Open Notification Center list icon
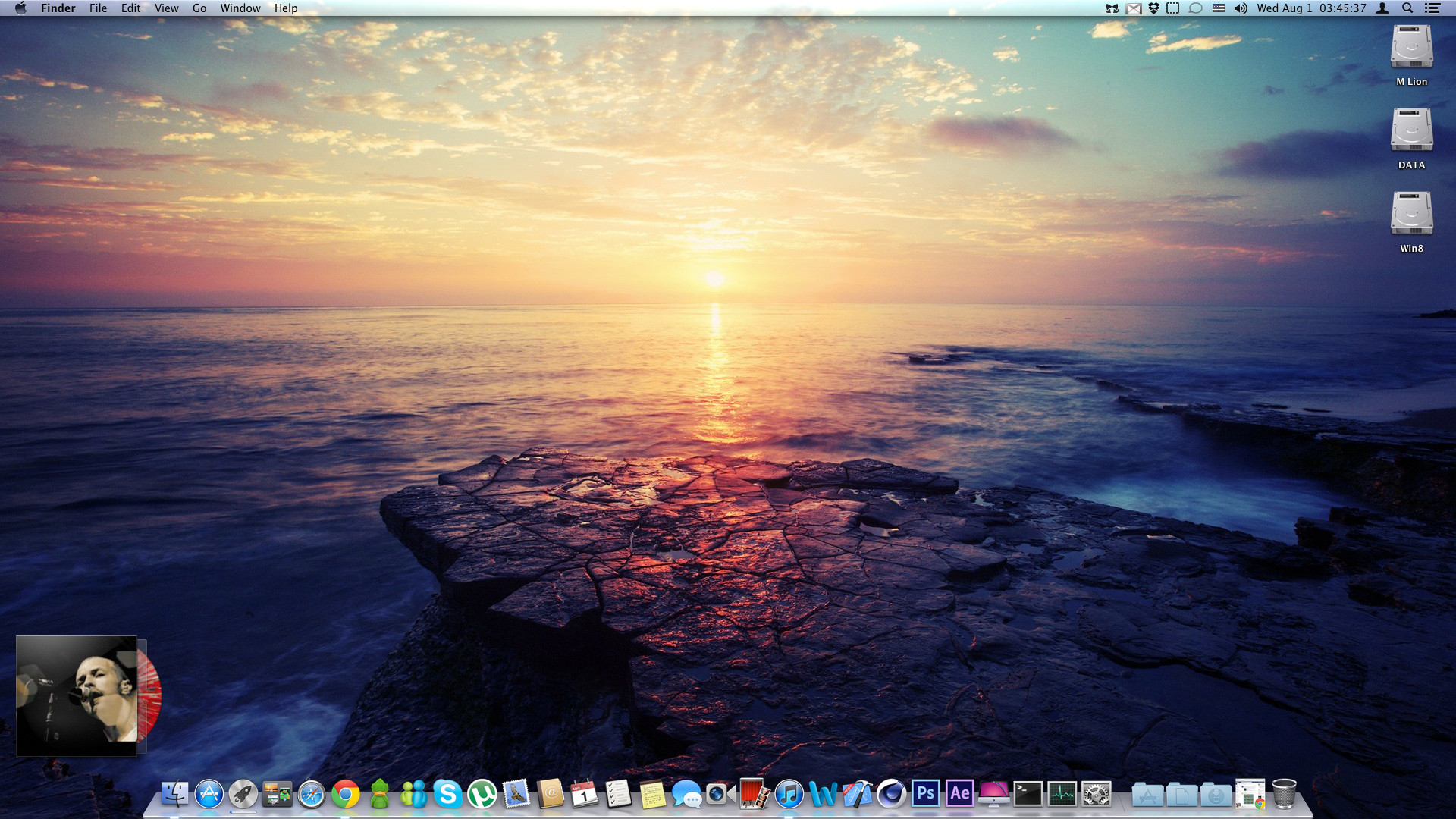 1432,8
